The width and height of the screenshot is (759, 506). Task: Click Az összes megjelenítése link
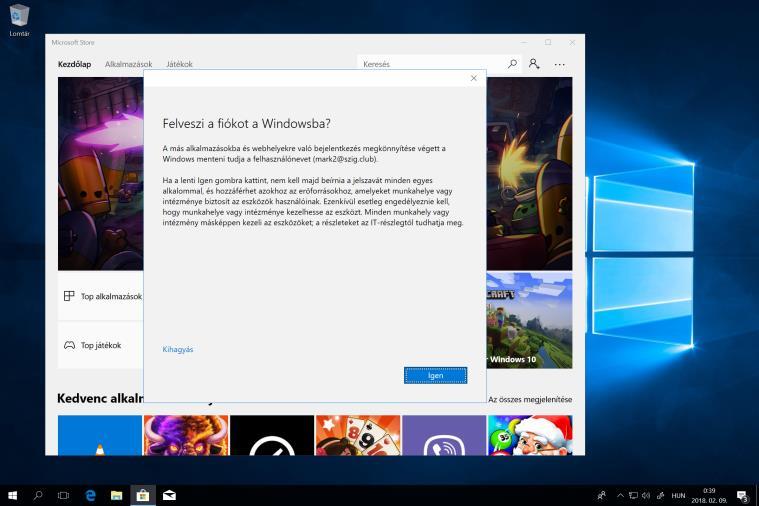[530, 399]
